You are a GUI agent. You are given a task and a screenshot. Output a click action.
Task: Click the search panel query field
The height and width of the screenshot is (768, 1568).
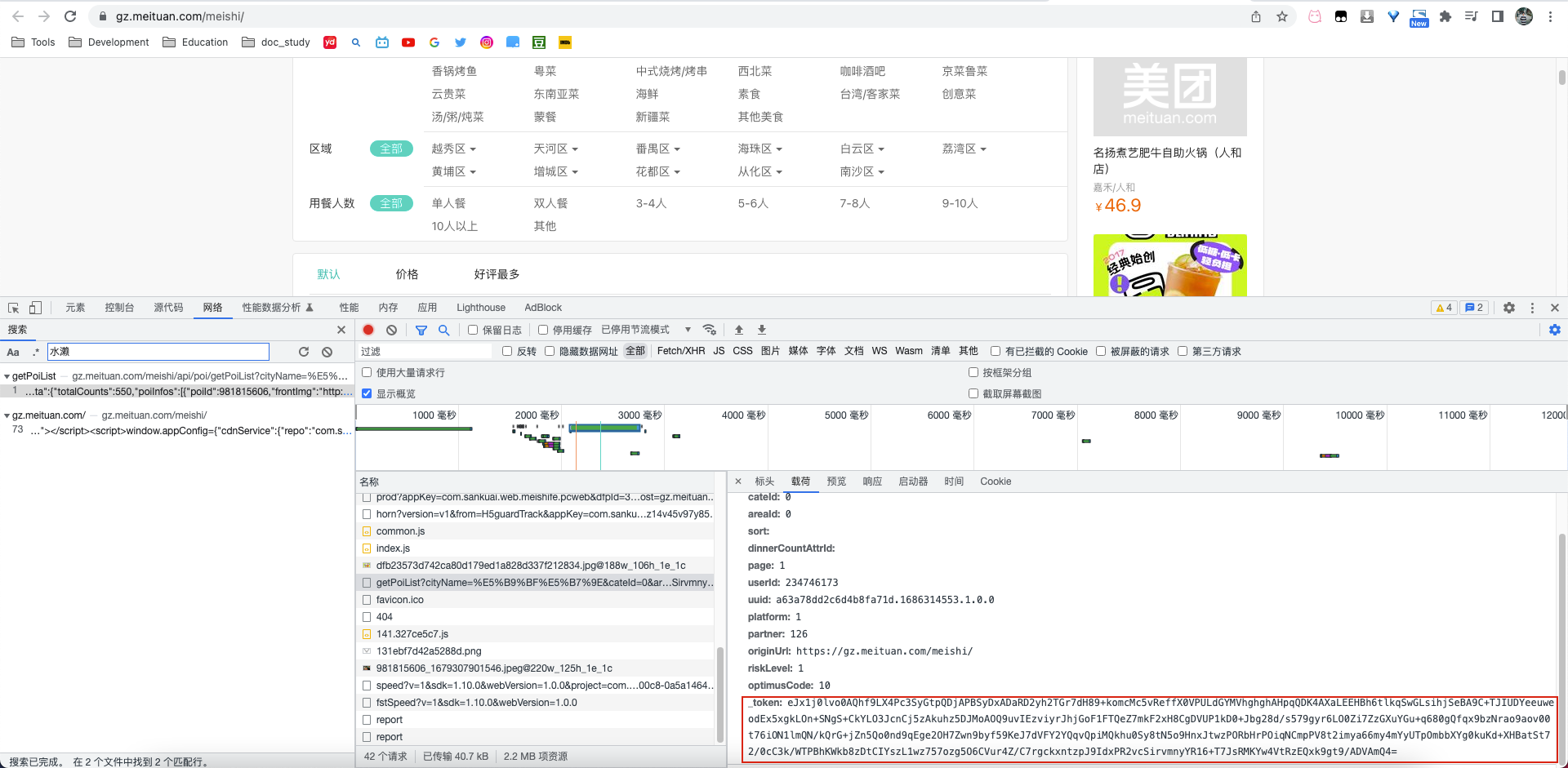(x=158, y=352)
